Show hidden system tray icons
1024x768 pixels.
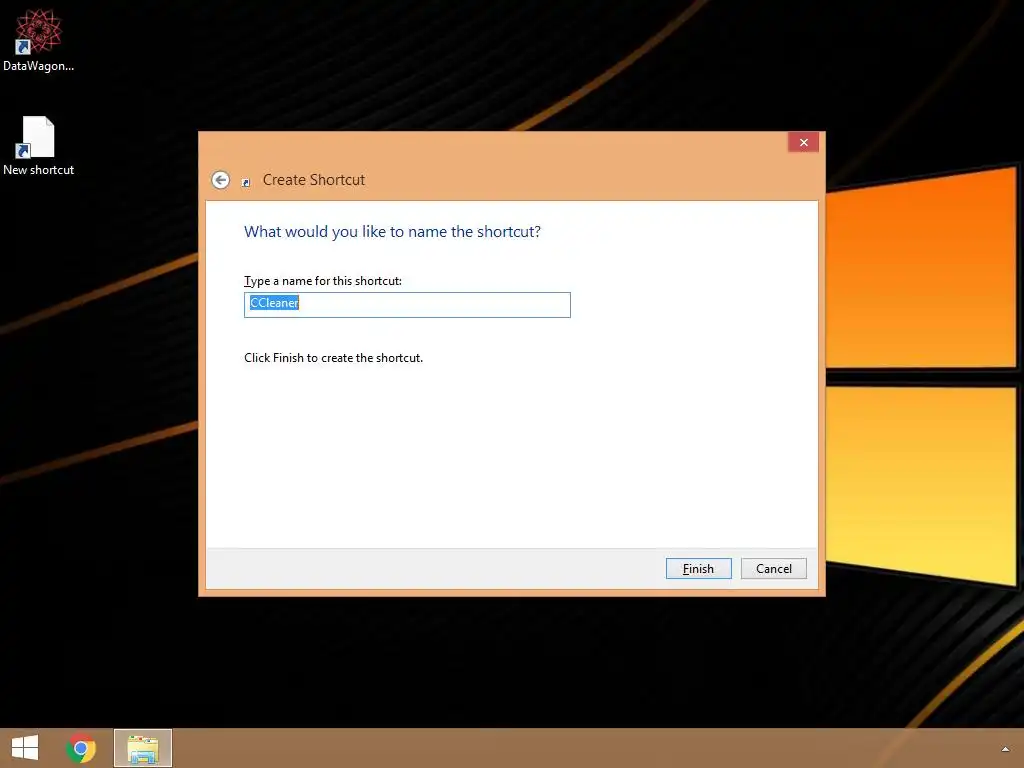tap(1005, 748)
